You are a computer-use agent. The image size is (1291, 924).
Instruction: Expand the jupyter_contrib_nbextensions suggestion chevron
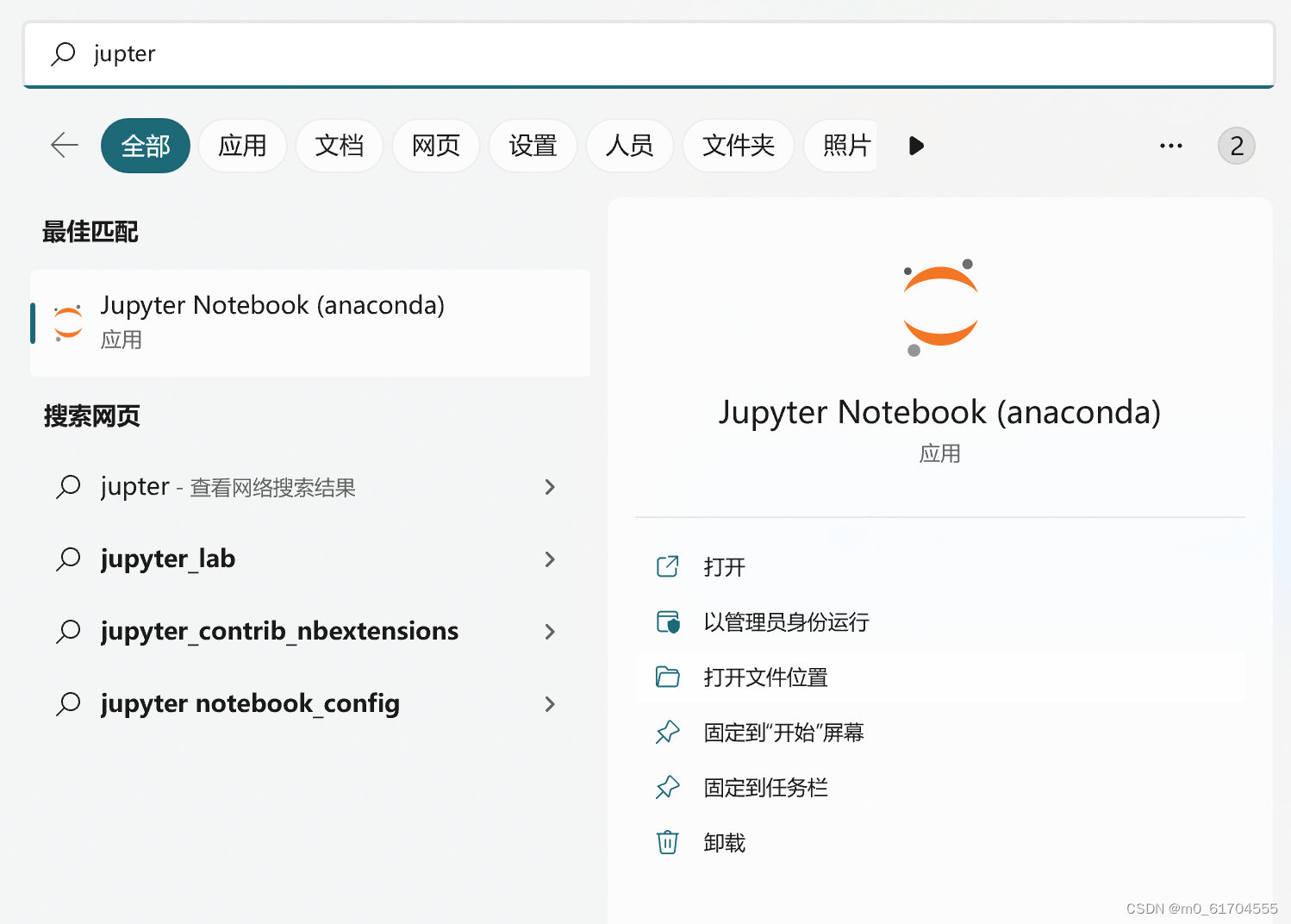pos(550,632)
